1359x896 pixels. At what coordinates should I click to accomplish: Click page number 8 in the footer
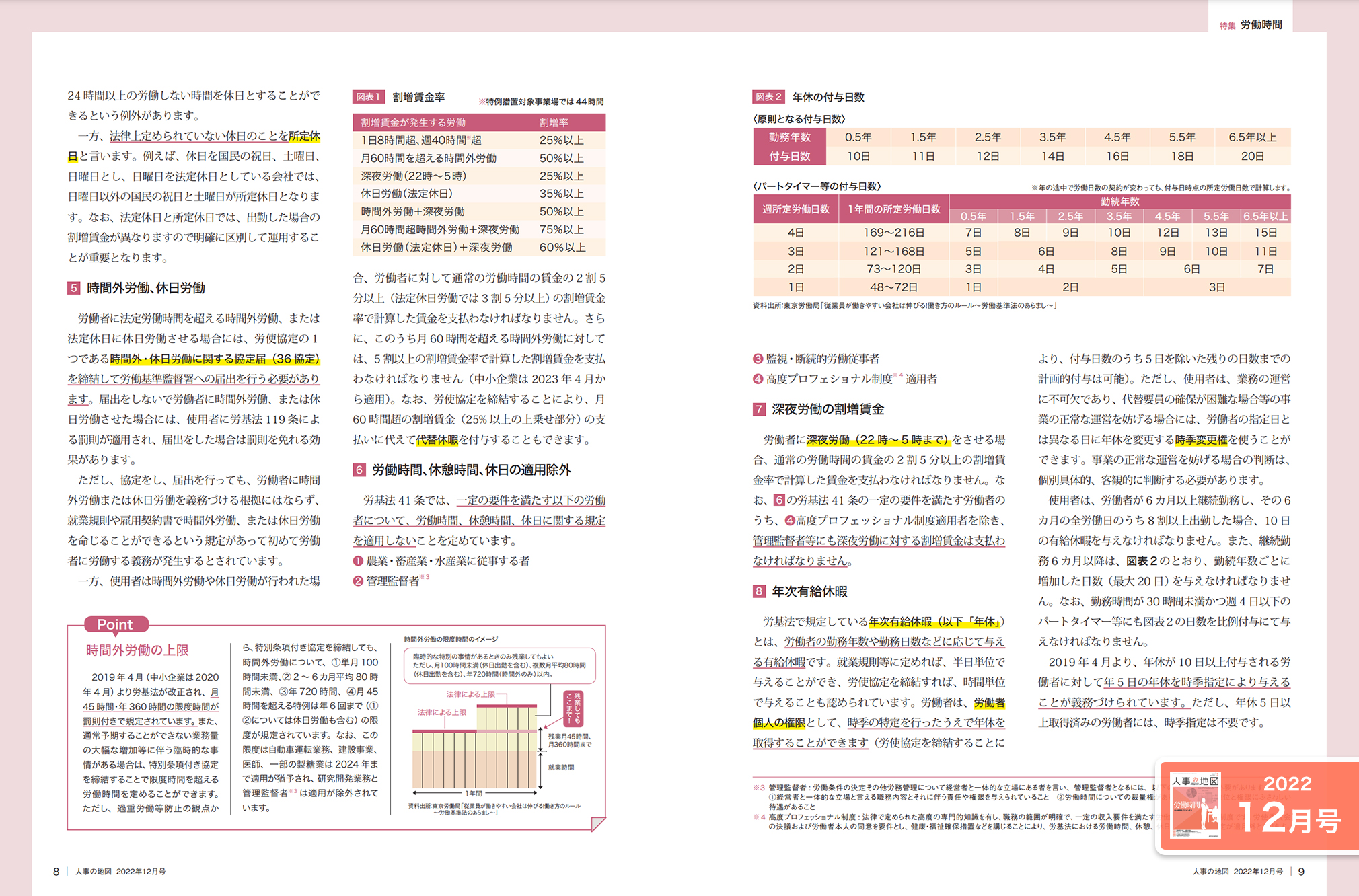(57, 872)
